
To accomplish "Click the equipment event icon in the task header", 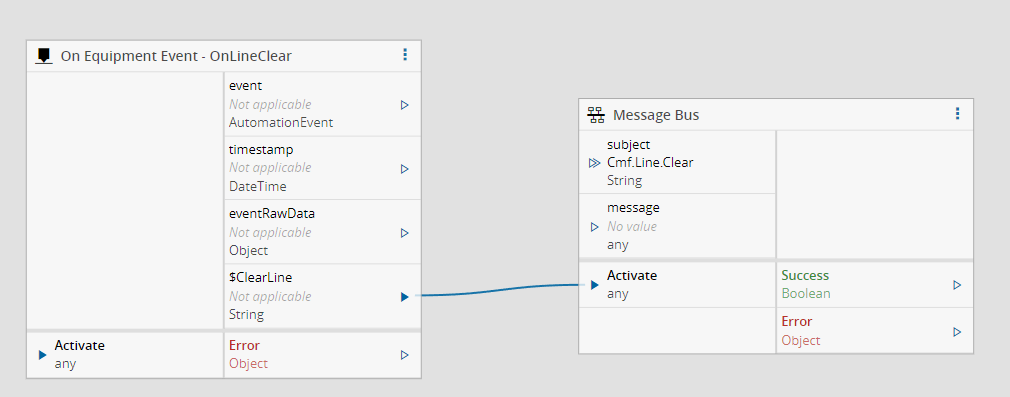I will pyautogui.click(x=44, y=55).
